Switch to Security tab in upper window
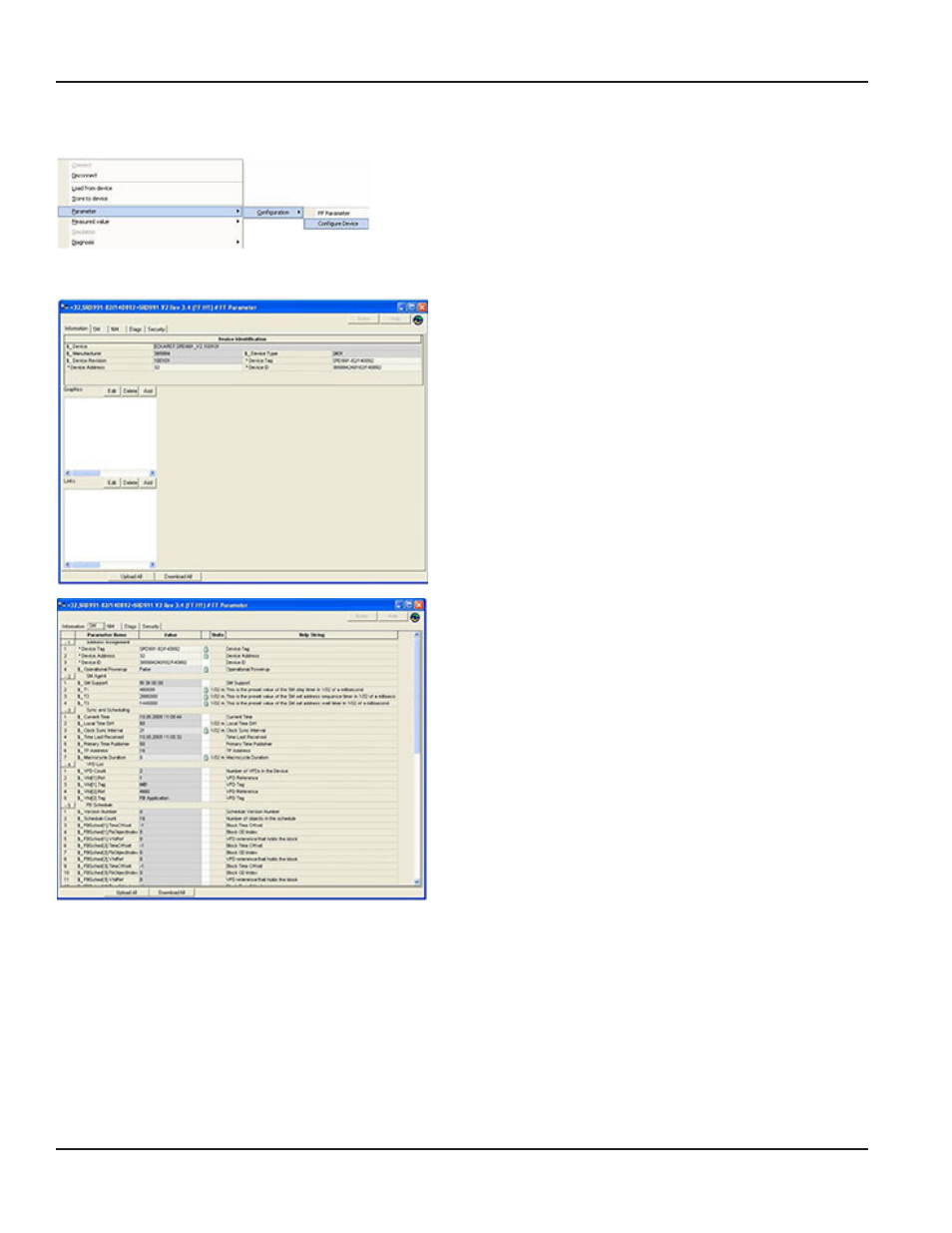The height and width of the screenshot is (1233, 952). [x=157, y=329]
